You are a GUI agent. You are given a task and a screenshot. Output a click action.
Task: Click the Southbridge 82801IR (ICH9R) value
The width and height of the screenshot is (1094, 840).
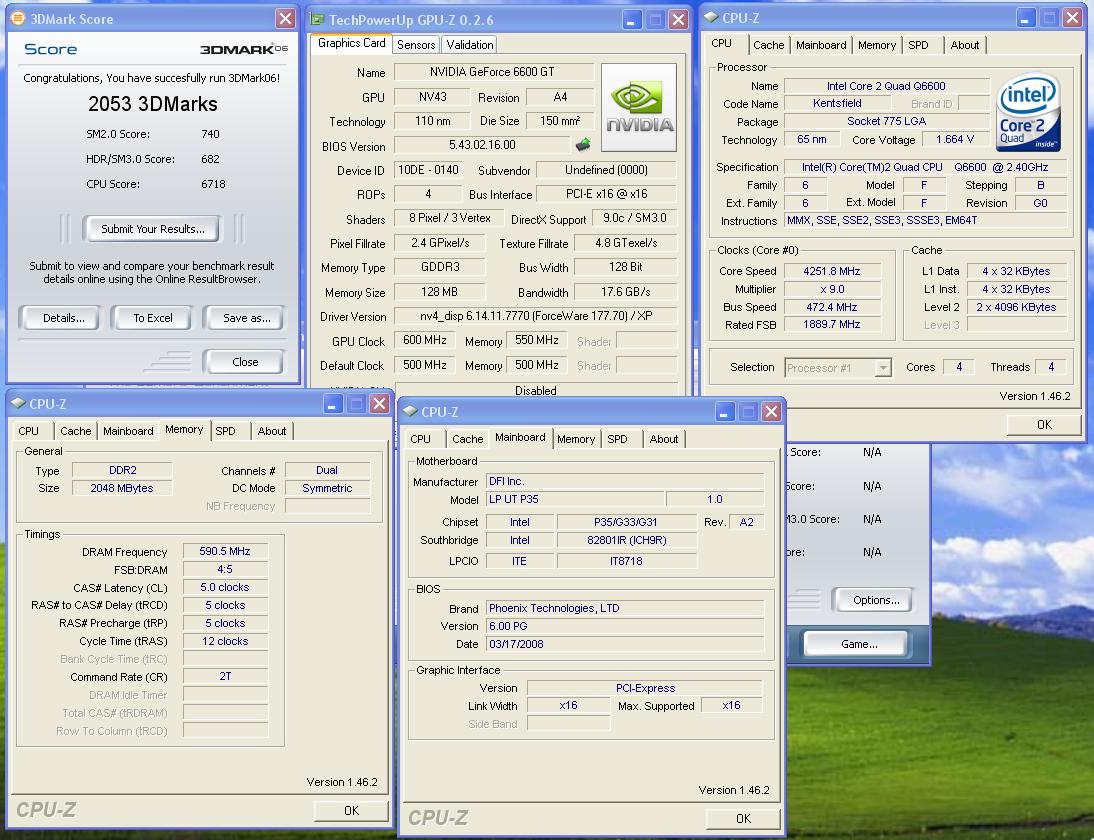pos(627,540)
